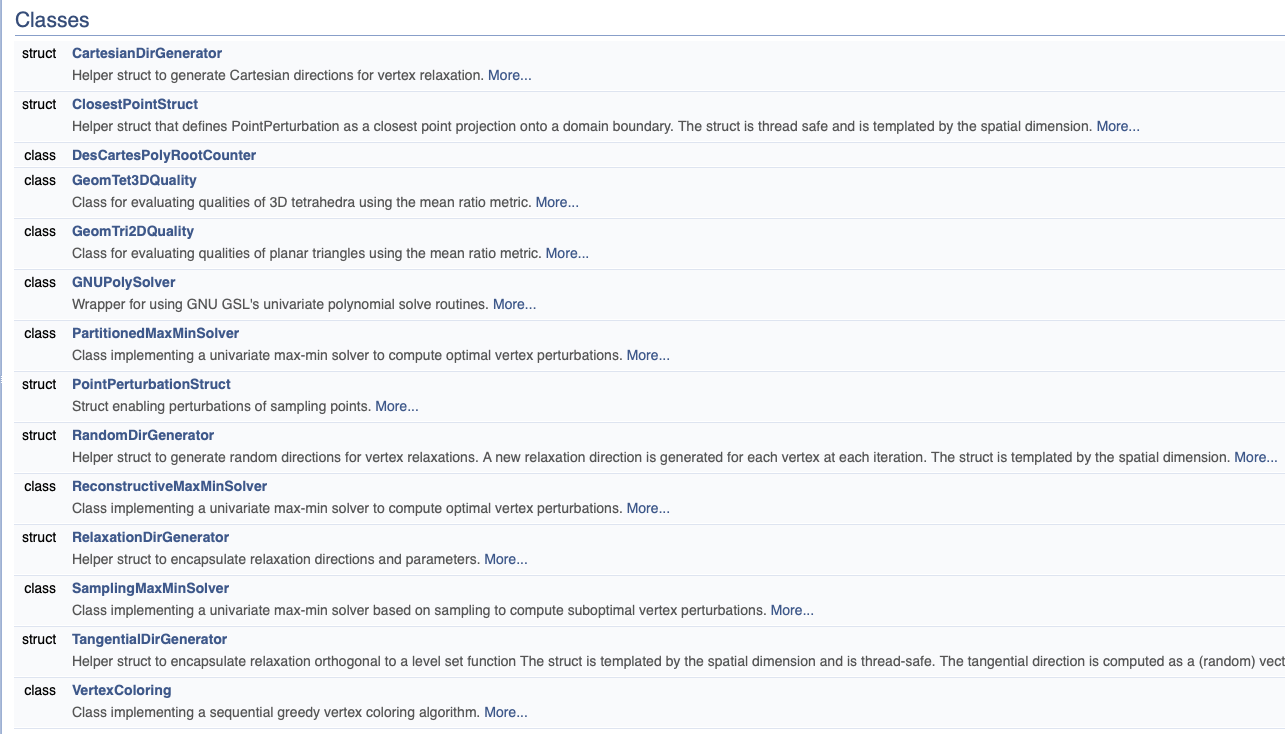Open VertexColoring class documentation
Viewport: 1285px width, 734px height.
[x=121, y=690]
